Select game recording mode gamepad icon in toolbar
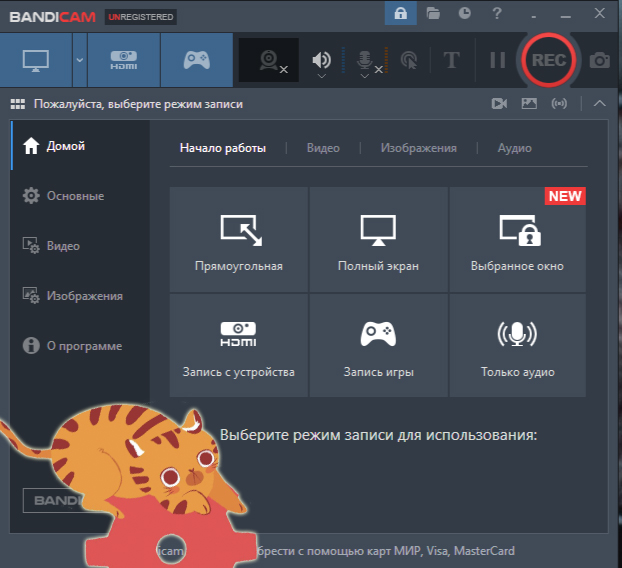Screen dimensions: 622x568 point(196,60)
